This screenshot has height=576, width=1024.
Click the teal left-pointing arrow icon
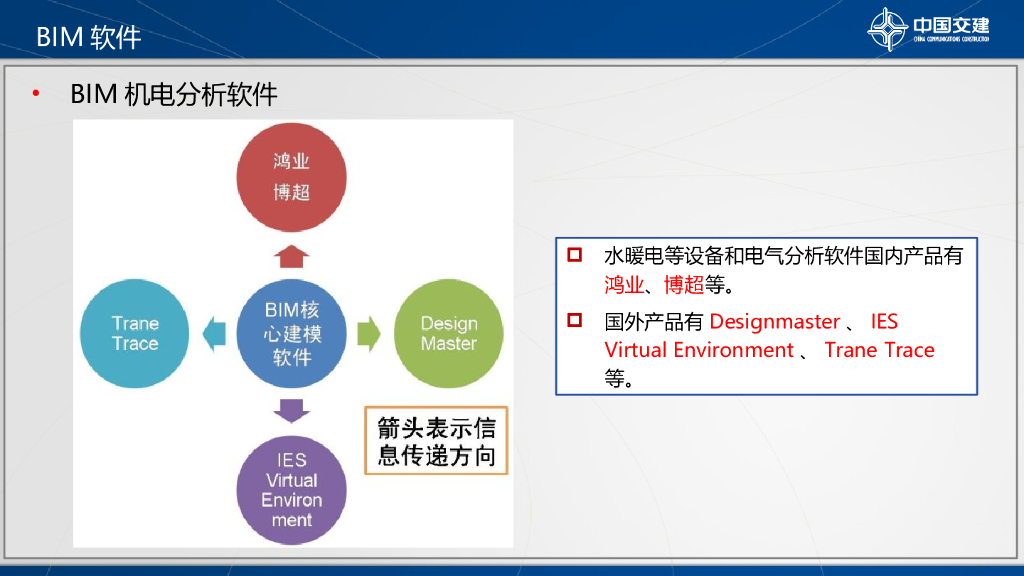pos(214,334)
